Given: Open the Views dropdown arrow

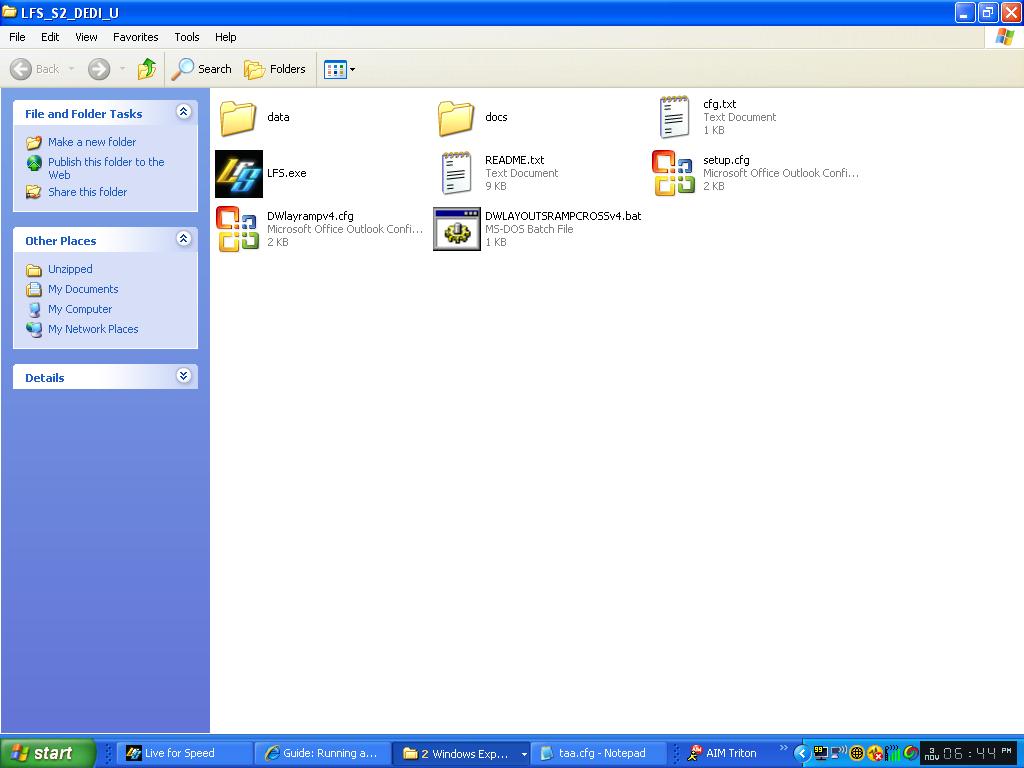Looking at the screenshot, I should 353,69.
